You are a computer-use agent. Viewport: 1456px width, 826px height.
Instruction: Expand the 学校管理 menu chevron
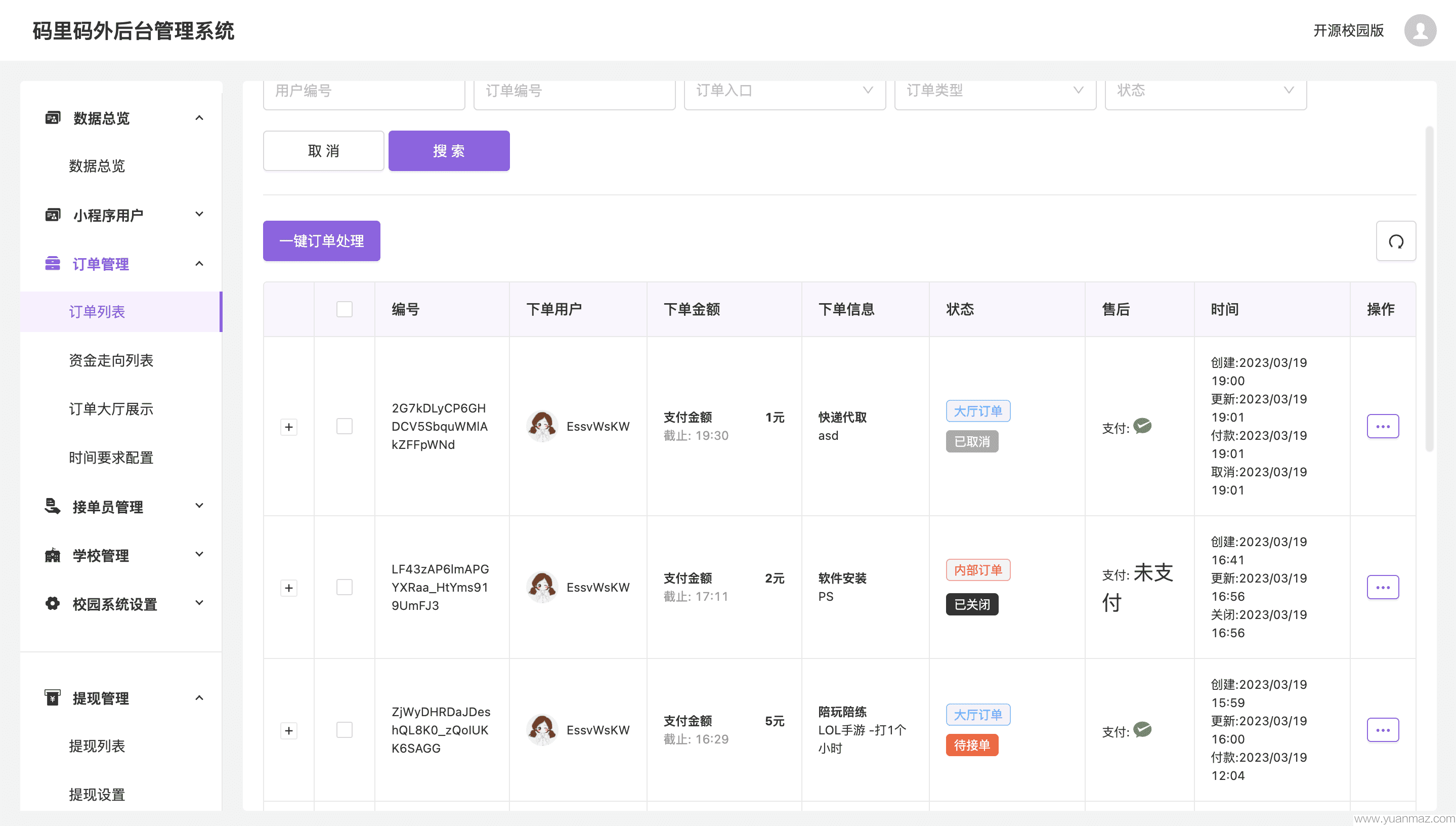tap(199, 554)
